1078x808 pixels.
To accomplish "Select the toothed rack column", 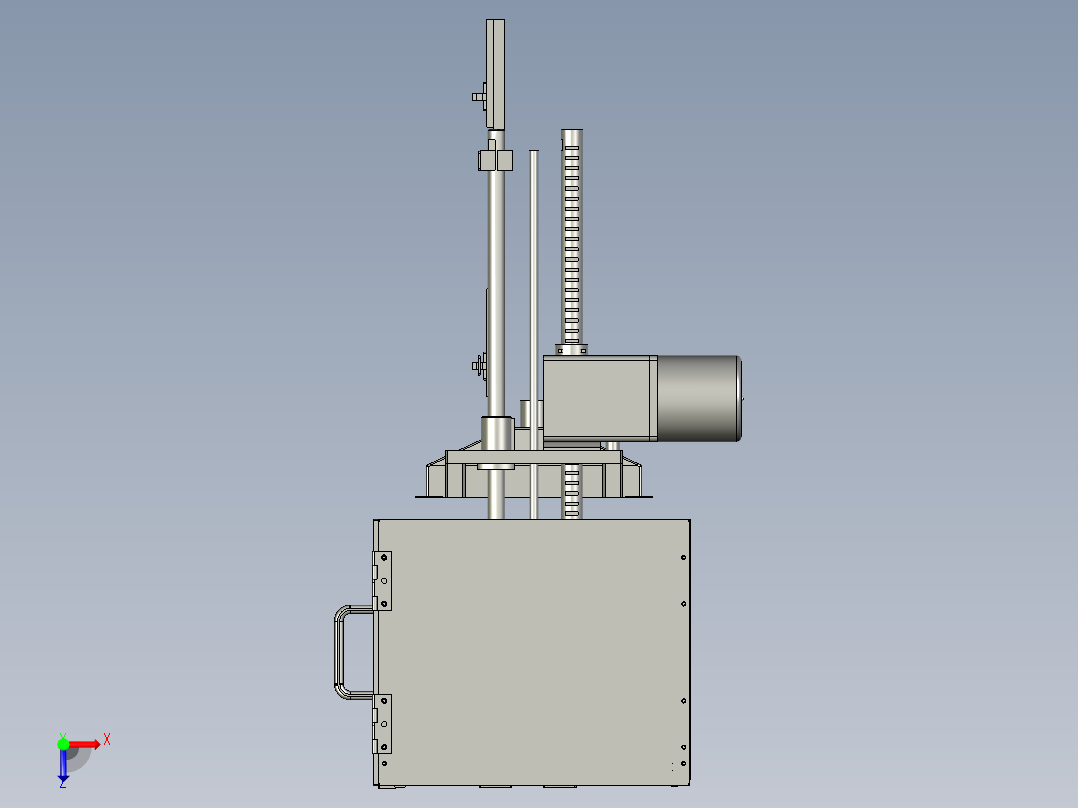I will click(572, 237).
